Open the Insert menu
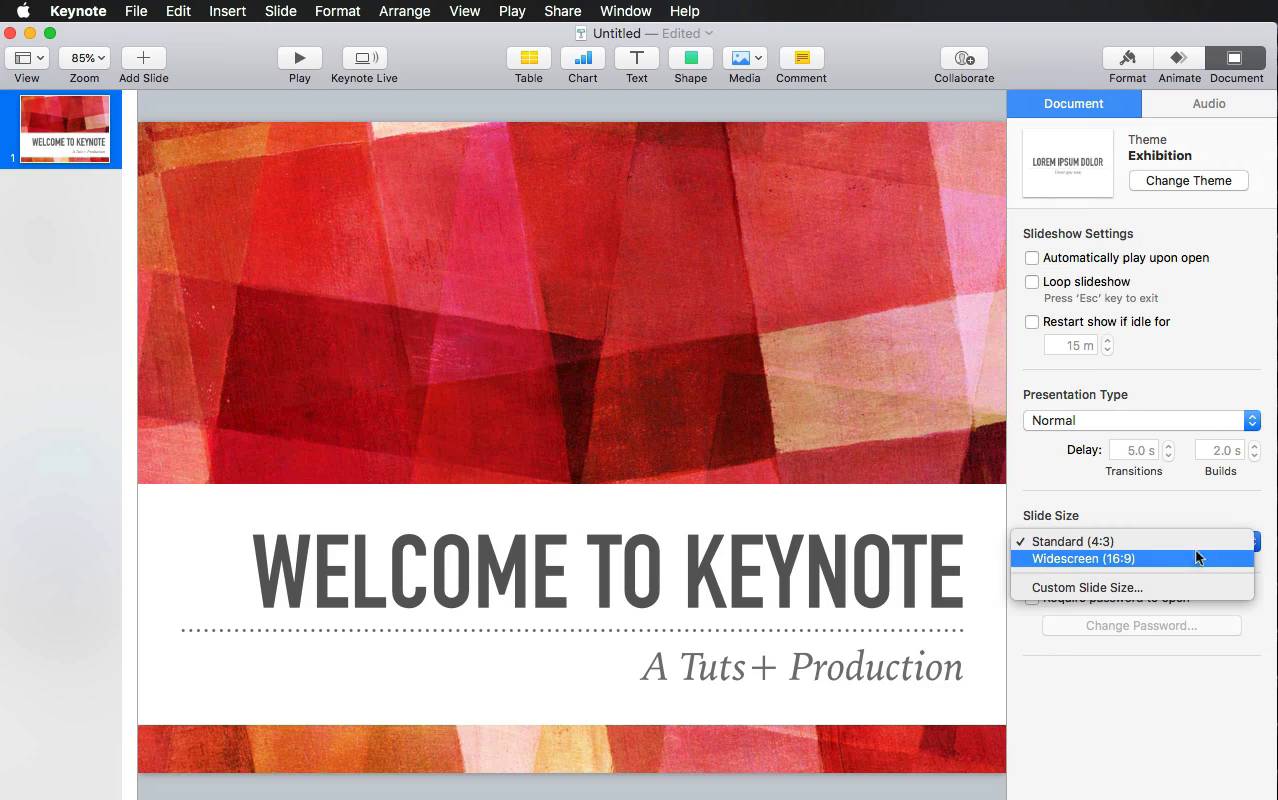Screen dimensions: 1278x800 coord(228,11)
